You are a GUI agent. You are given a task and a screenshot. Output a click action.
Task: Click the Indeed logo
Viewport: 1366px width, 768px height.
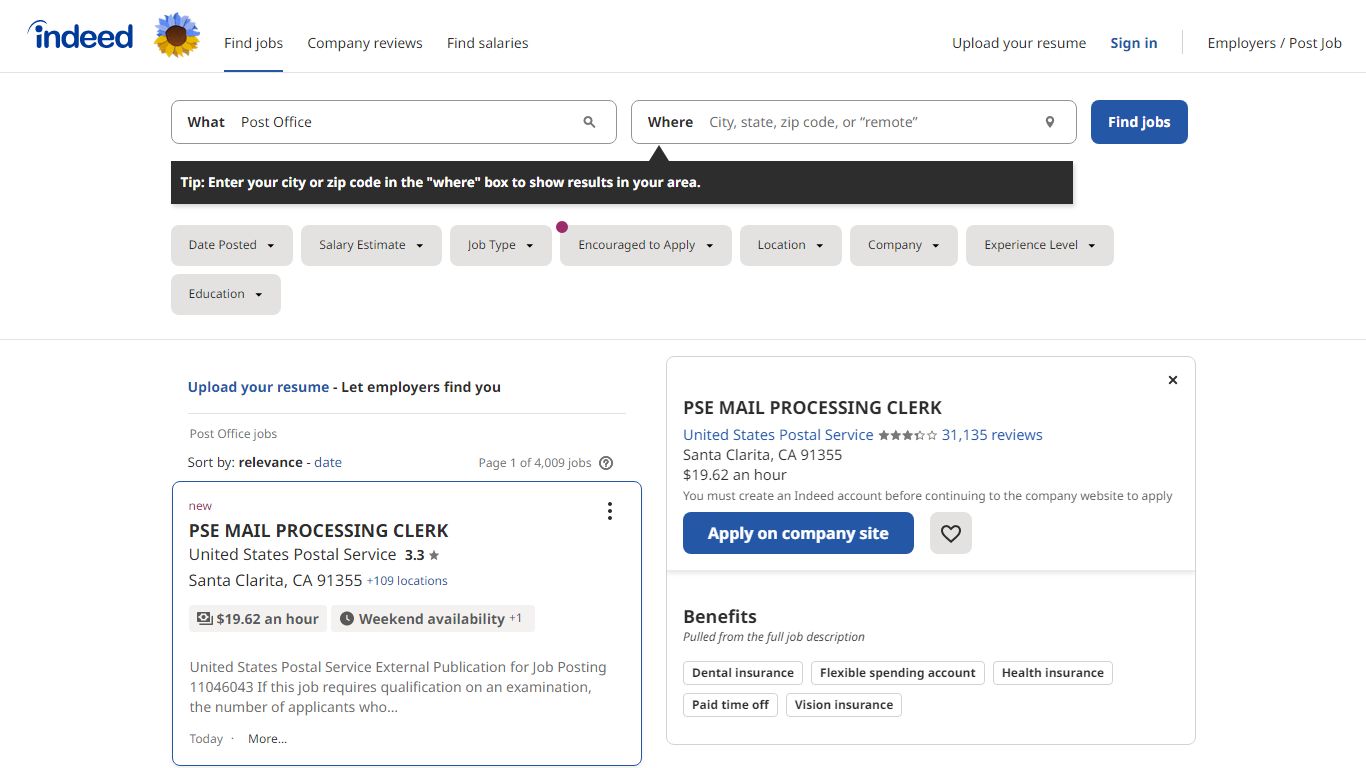pyautogui.click(x=80, y=36)
